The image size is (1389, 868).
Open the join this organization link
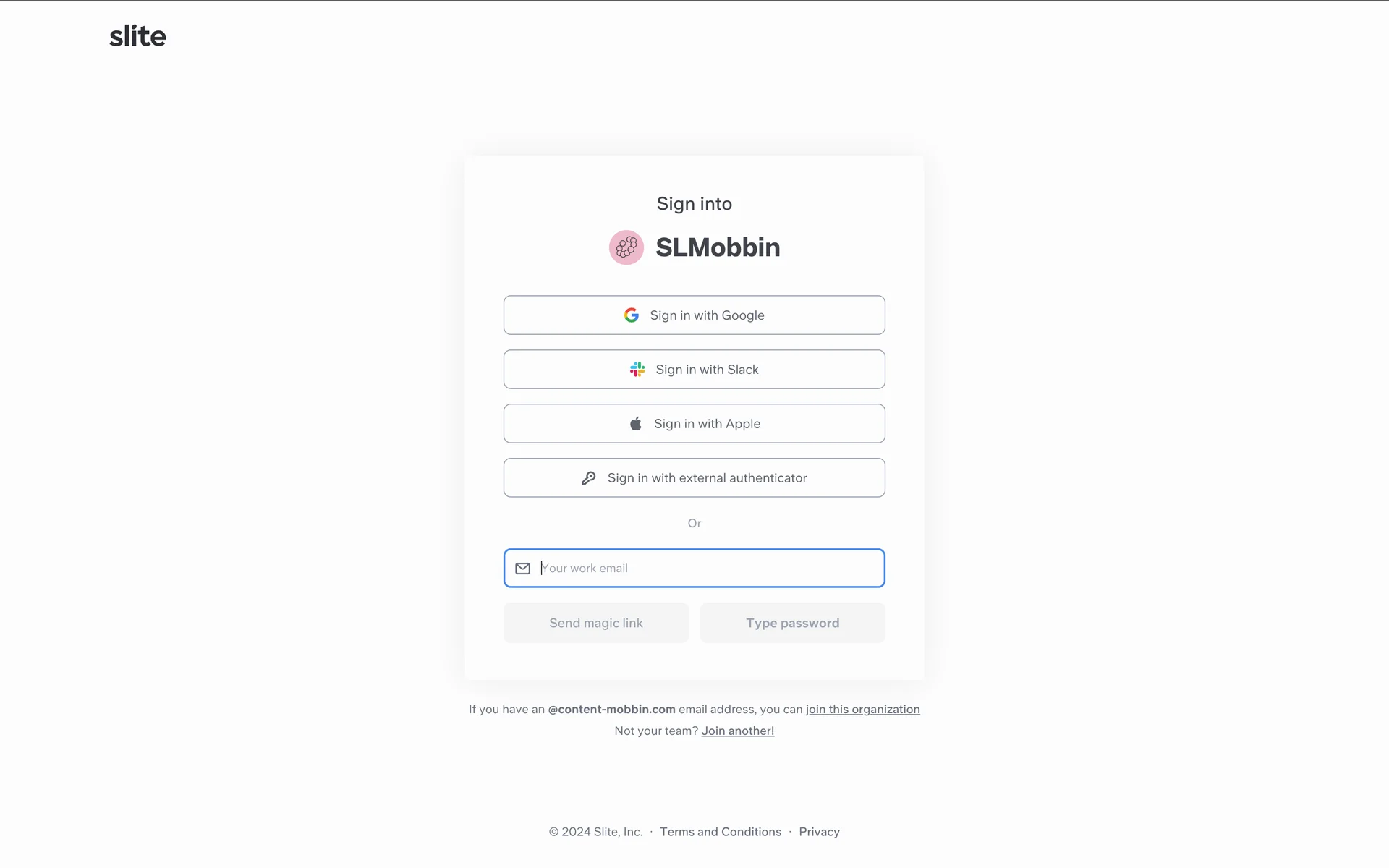coord(863,710)
